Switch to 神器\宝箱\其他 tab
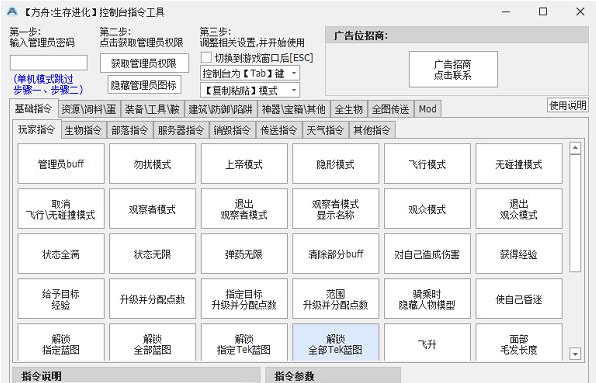Screen dimensions: 596x383 [x=293, y=109]
